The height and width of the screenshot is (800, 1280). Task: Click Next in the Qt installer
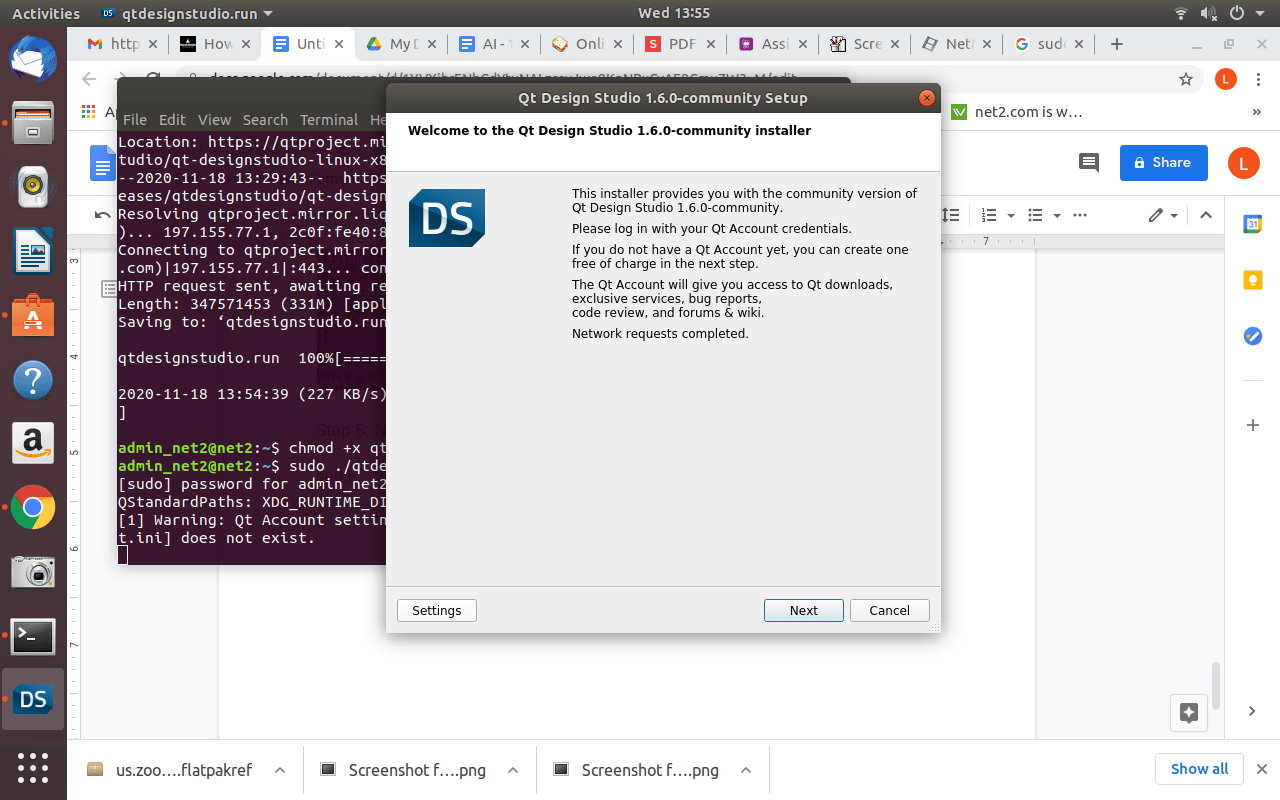[803, 610]
